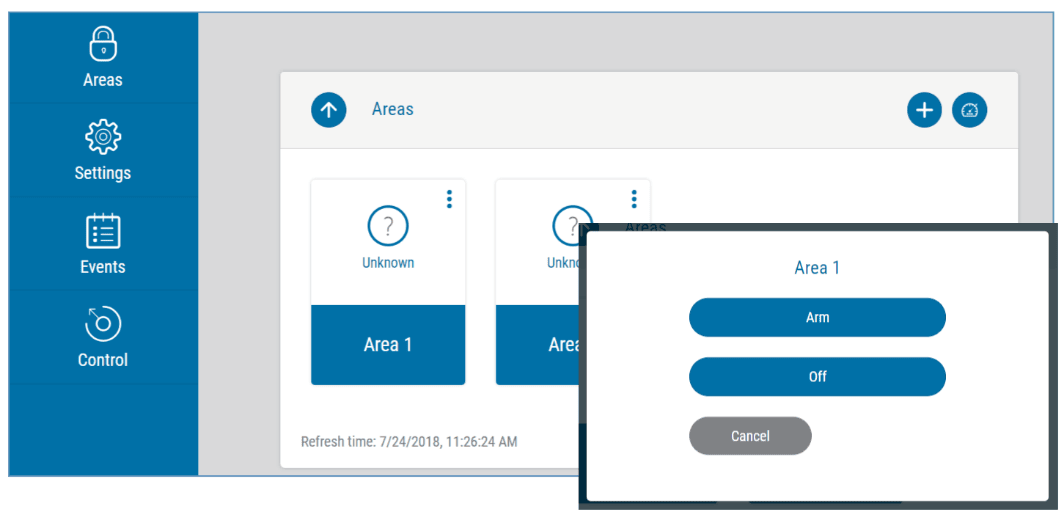Screen dimensions: 1064x520
Task: Click the question mark icon on Area 1 card
Action: (x=388, y=228)
